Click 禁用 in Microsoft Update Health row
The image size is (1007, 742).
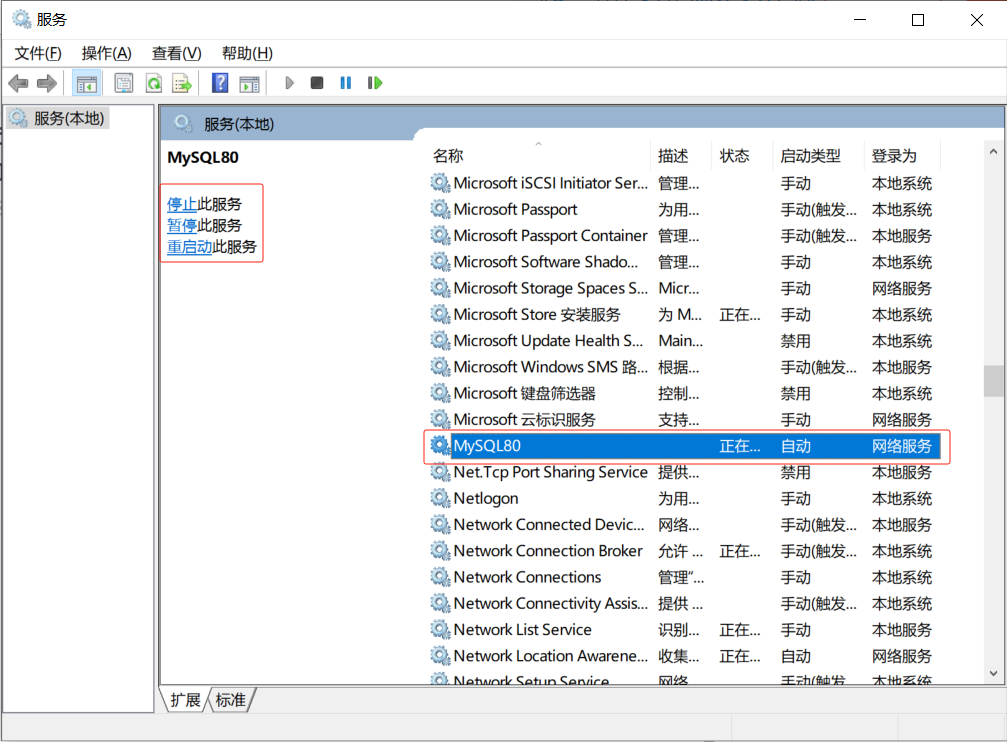tap(796, 341)
